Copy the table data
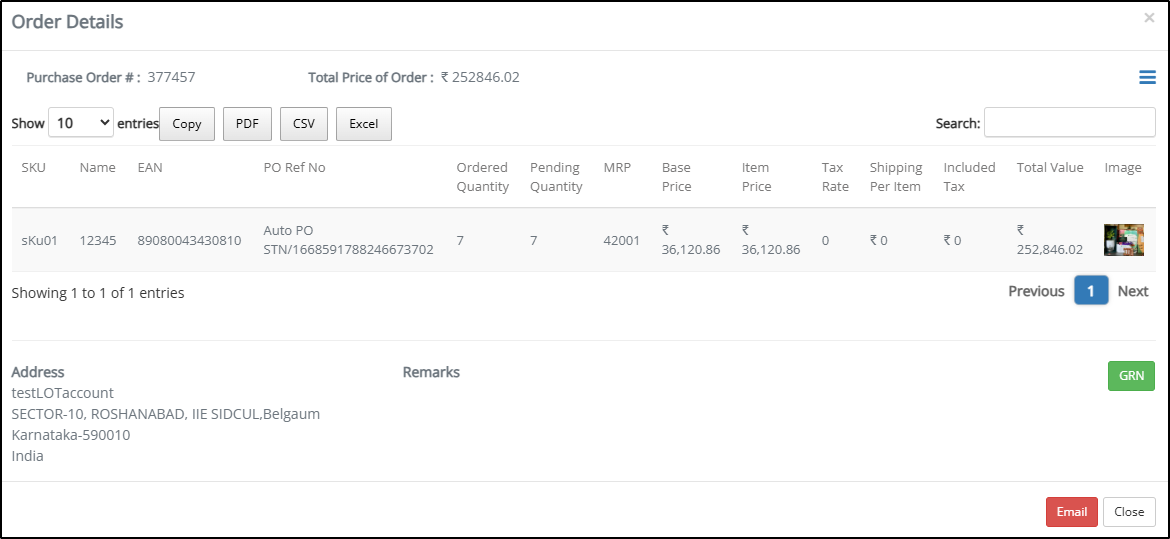 [x=187, y=124]
